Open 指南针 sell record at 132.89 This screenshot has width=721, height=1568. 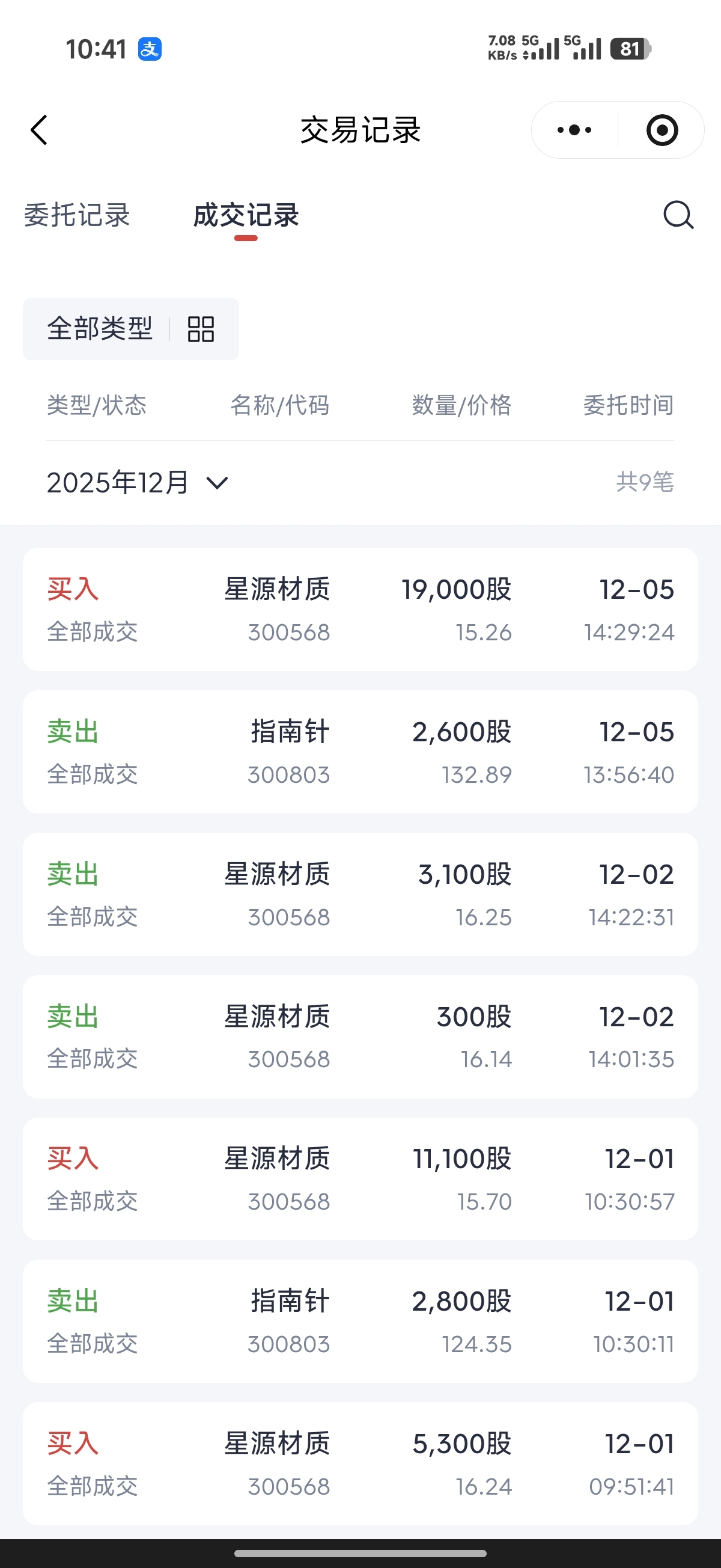(x=360, y=752)
